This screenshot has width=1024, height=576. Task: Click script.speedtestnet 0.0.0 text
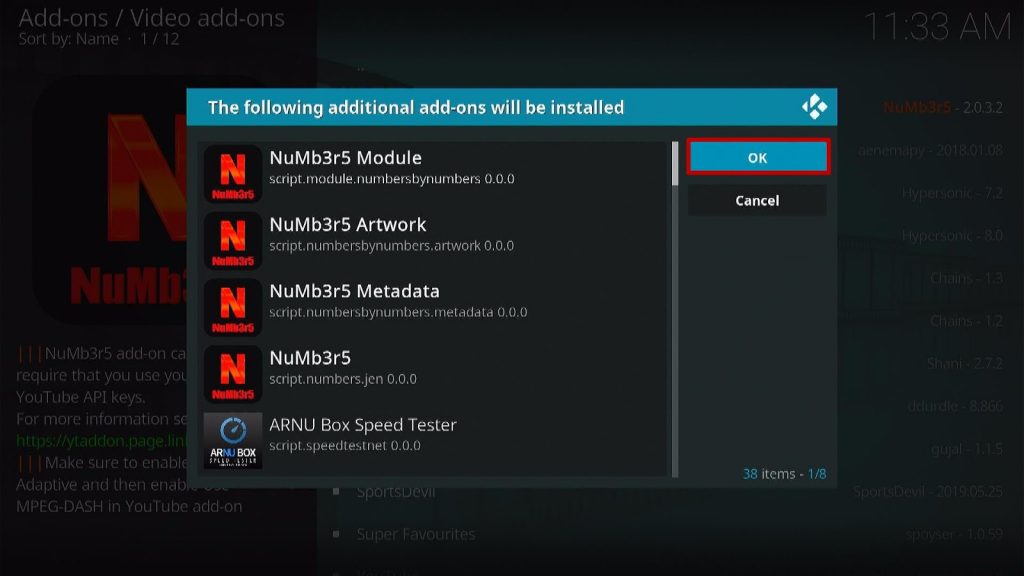345,445
